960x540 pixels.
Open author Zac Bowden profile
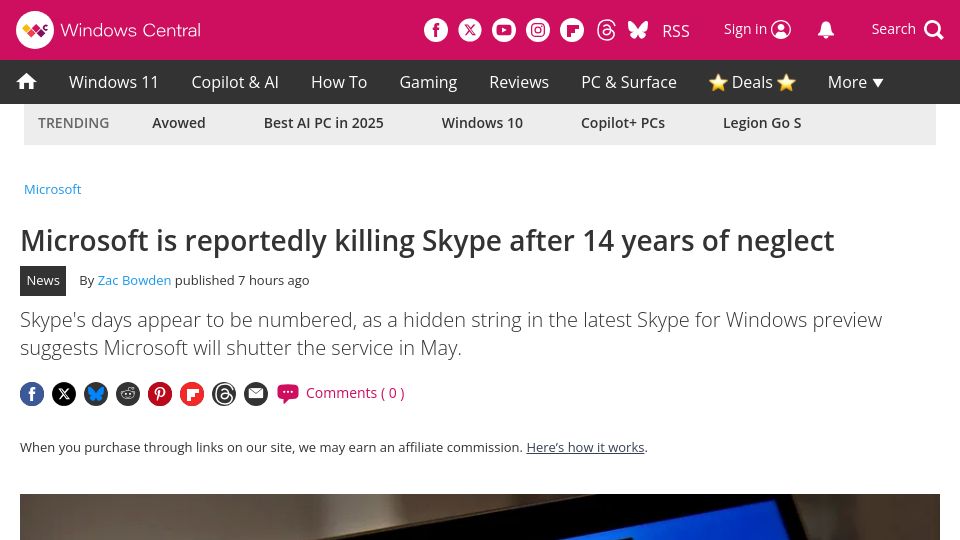click(x=134, y=280)
